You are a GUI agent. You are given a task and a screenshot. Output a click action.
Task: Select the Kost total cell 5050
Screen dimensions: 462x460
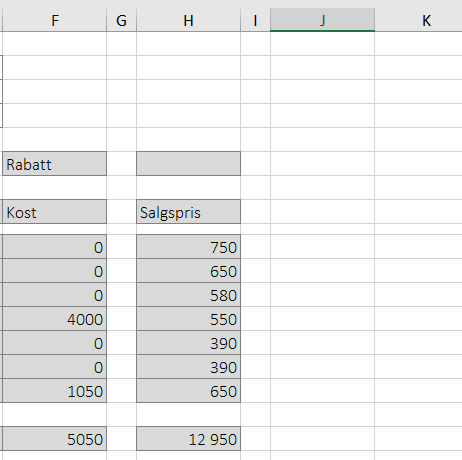point(55,439)
